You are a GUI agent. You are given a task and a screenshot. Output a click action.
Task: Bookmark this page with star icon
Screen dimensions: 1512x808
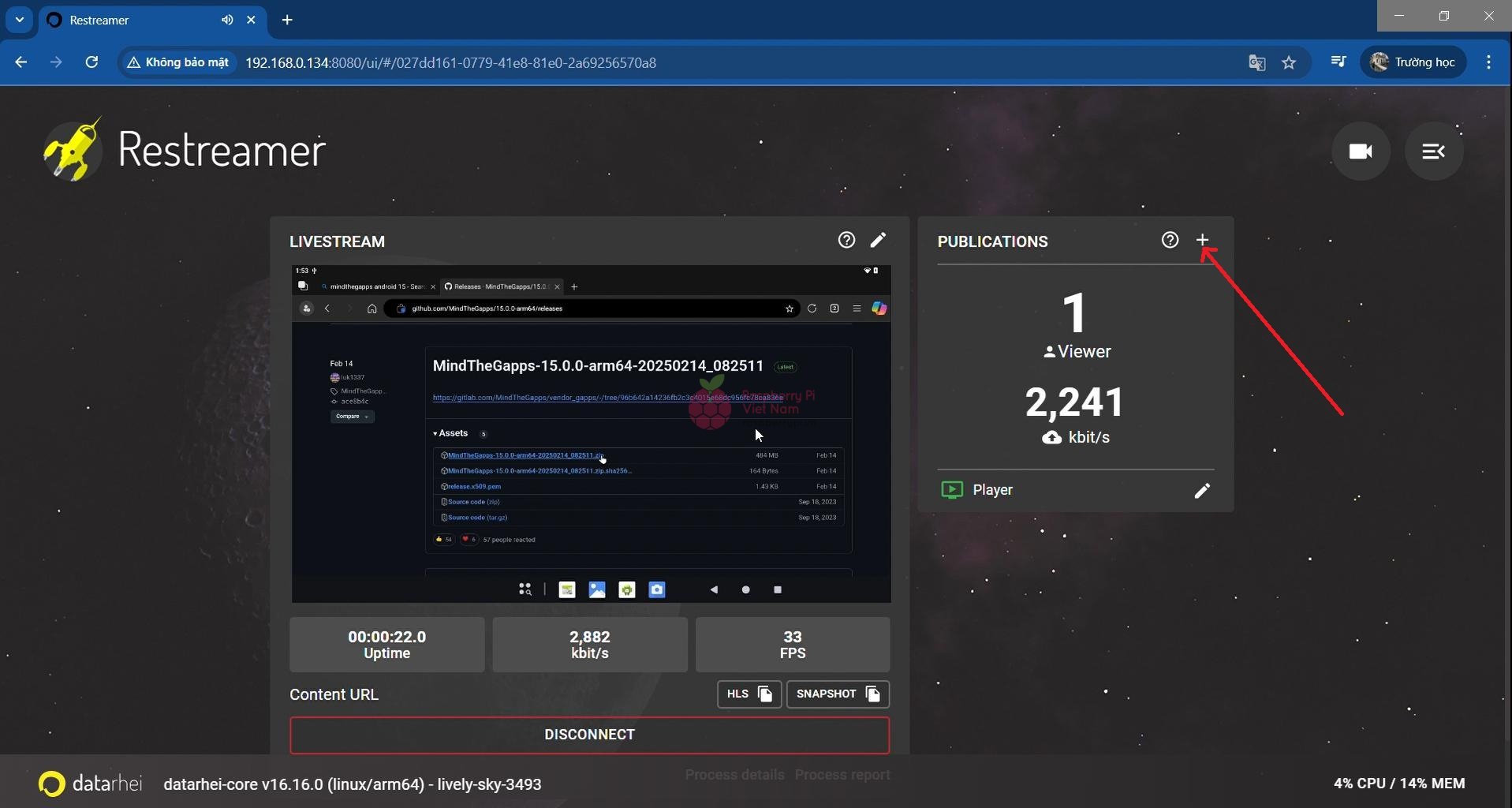[x=1289, y=62]
